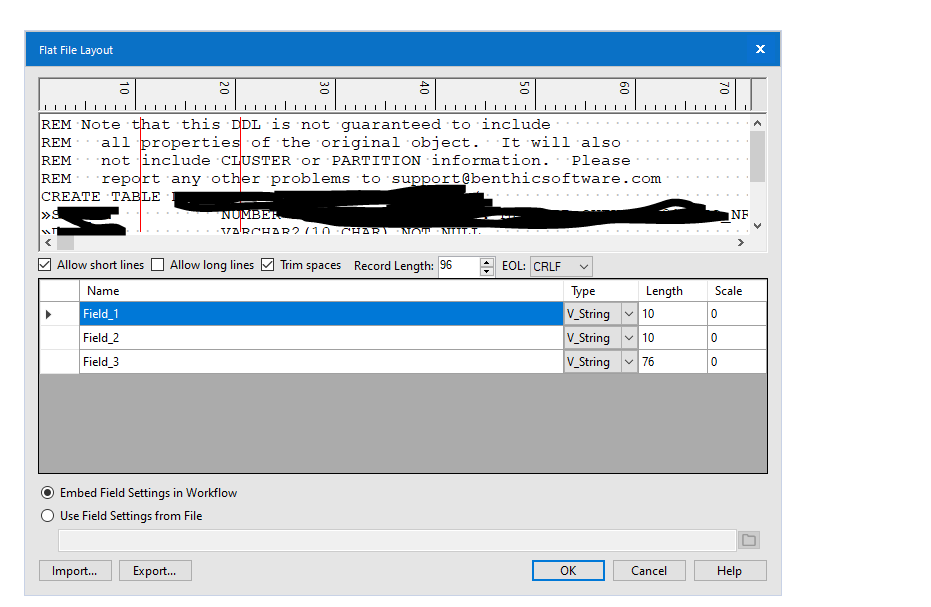
Task: Click the Import button
Action: [74, 570]
